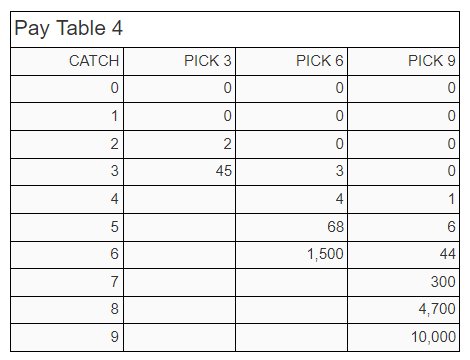Screen dimensions: 470x360
Task: Click the empty PICK 3 cell in row 4
Action: (x=180, y=199)
